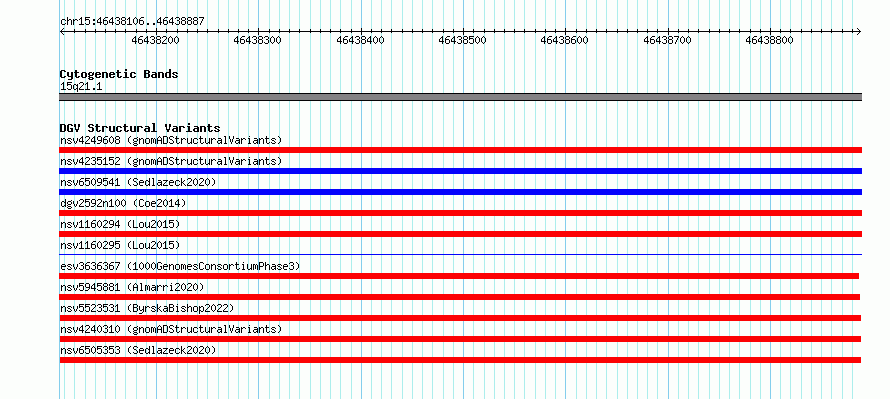Click the left arrowhead of the ruler
Image resolution: width=890 pixels, height=399 pixels.
tap(62, 31)
